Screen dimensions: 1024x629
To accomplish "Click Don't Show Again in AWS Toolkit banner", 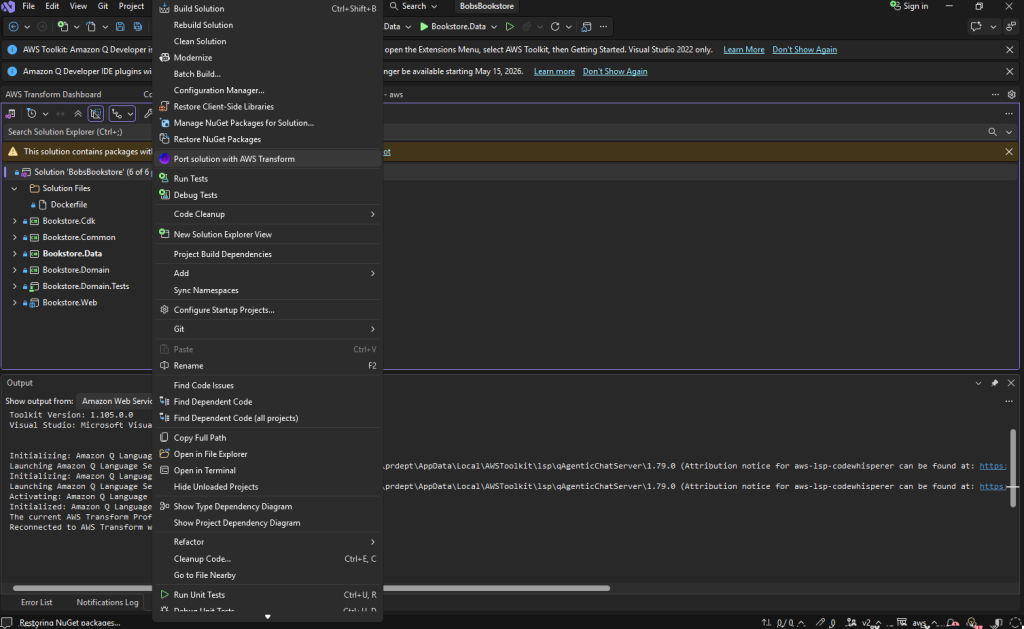I will (x=805, y=50).
